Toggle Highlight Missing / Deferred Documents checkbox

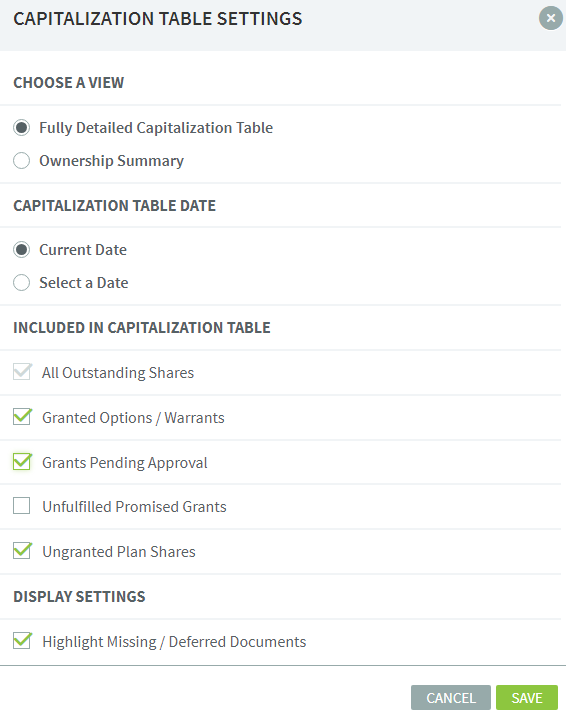22,640
